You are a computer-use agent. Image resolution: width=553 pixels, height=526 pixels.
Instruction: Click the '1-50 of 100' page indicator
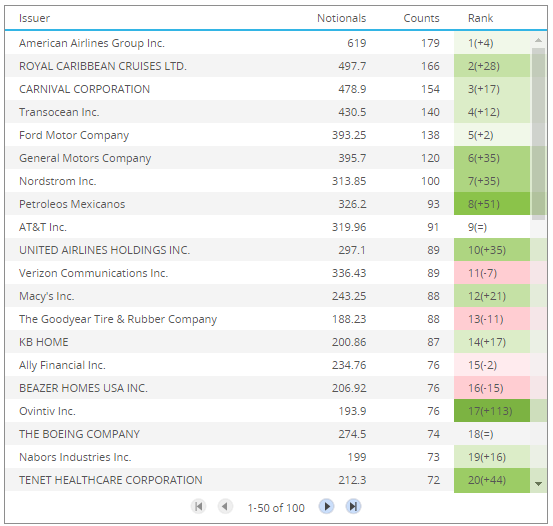276,508
